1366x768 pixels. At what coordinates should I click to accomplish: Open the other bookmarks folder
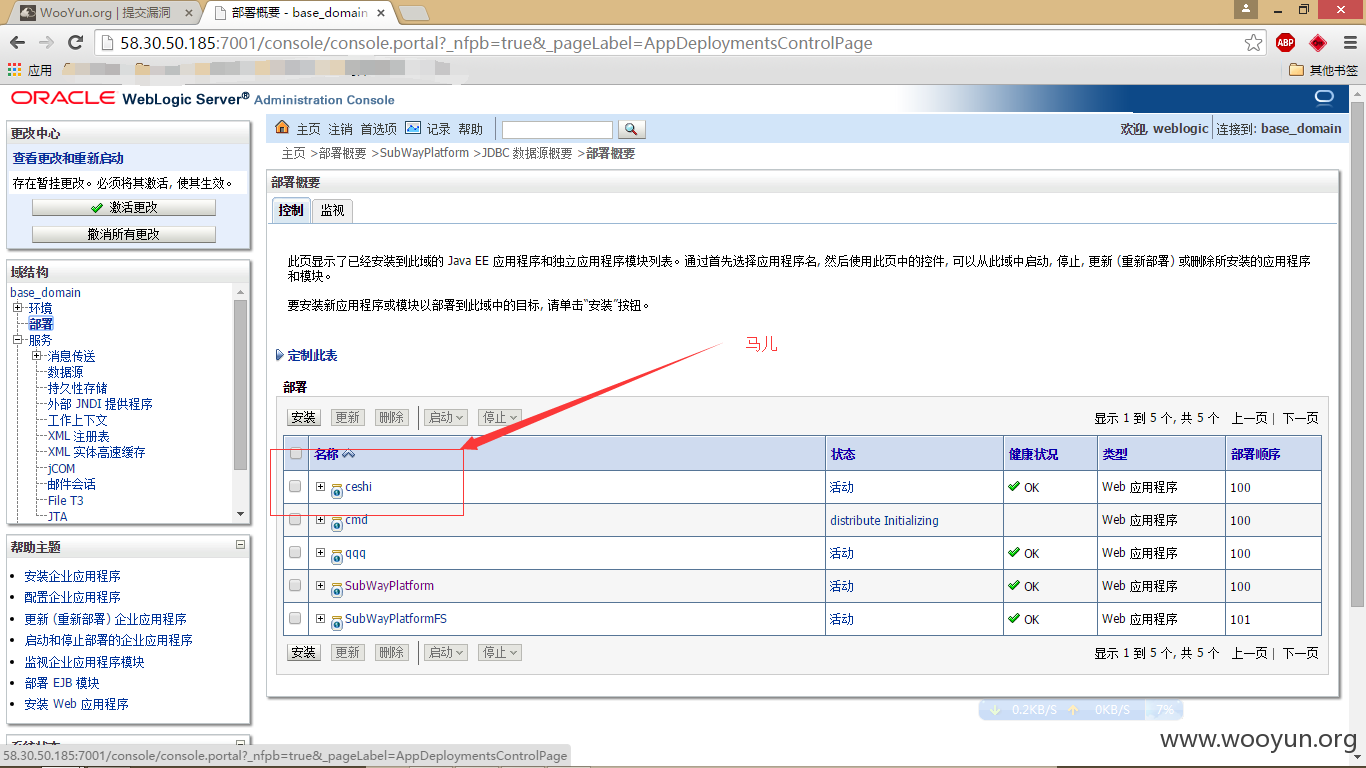[1323, 70]
